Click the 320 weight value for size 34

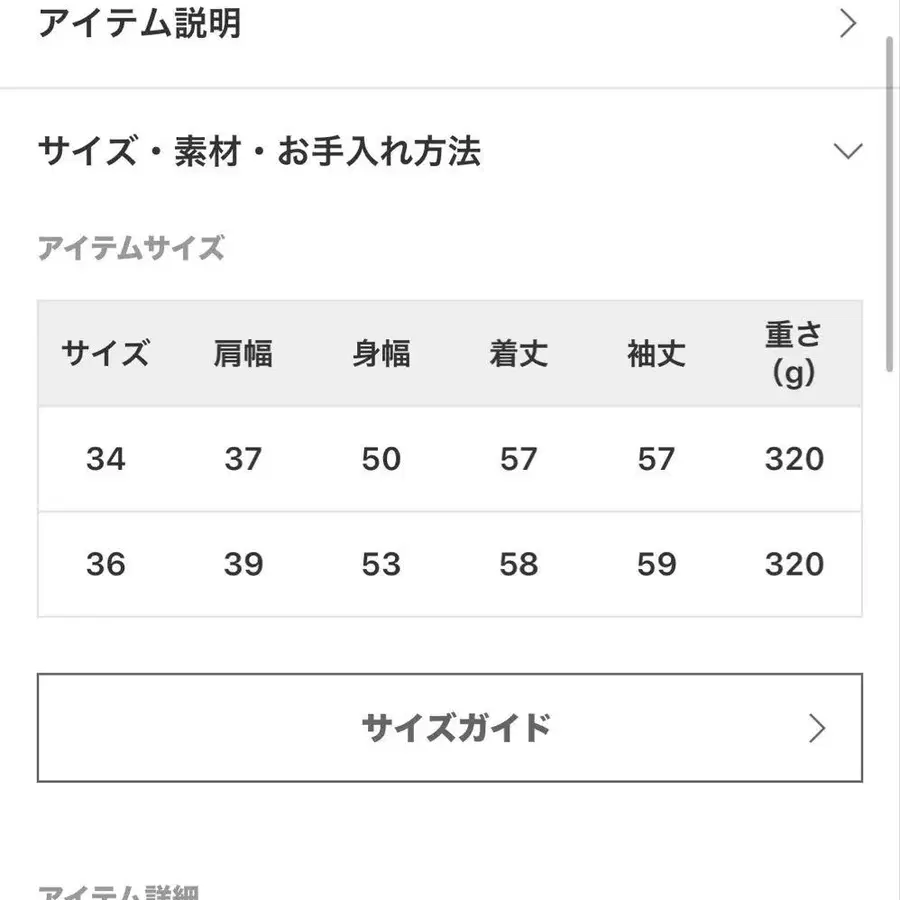point(793,459)
